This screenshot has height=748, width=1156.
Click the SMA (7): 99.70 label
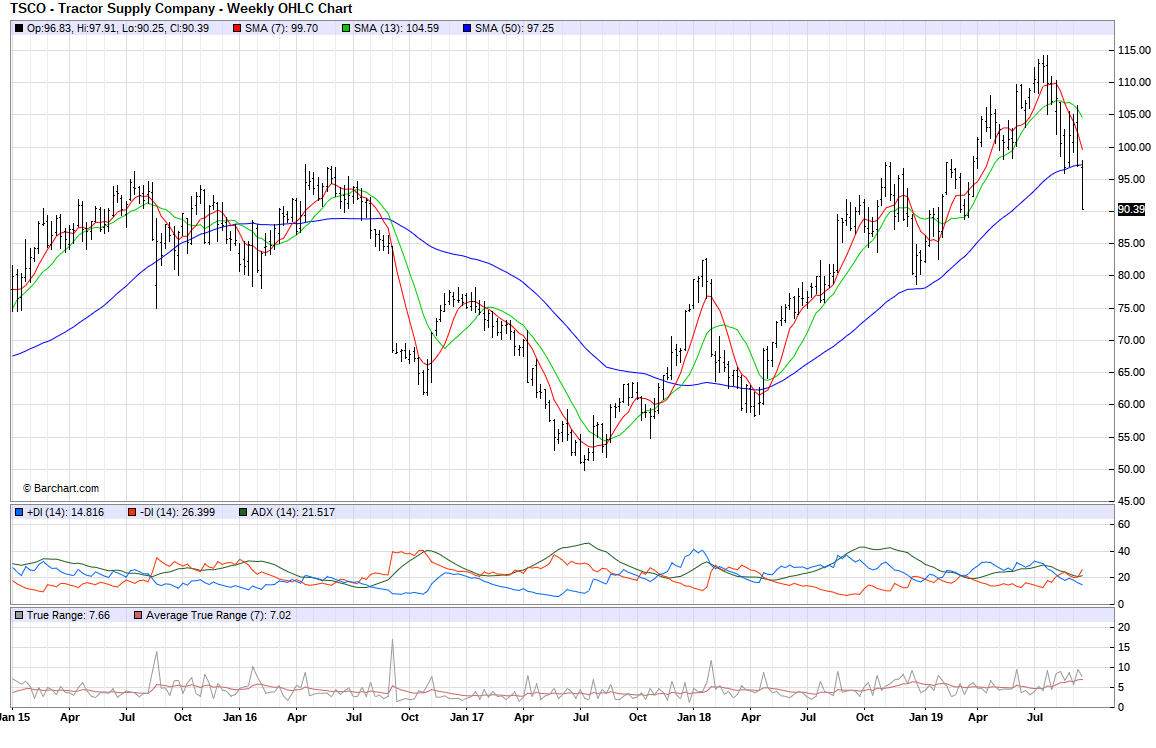click(282, 28)
